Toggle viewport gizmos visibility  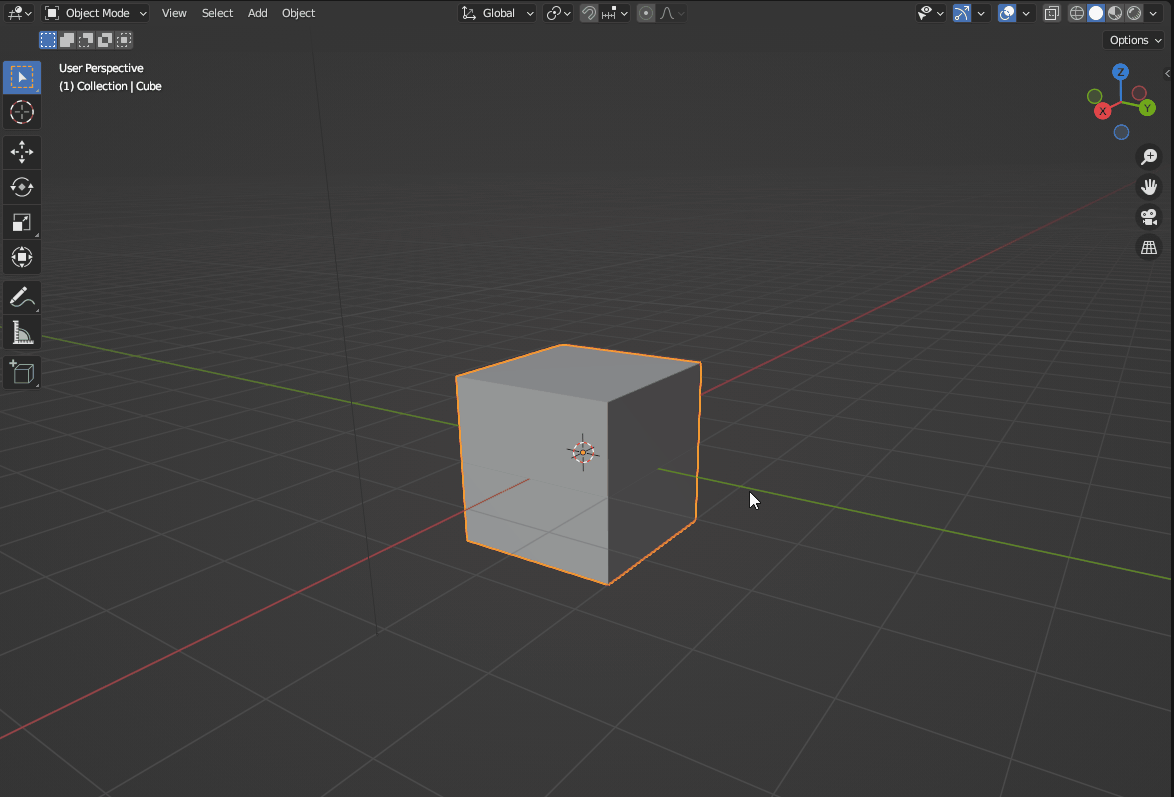961,13
